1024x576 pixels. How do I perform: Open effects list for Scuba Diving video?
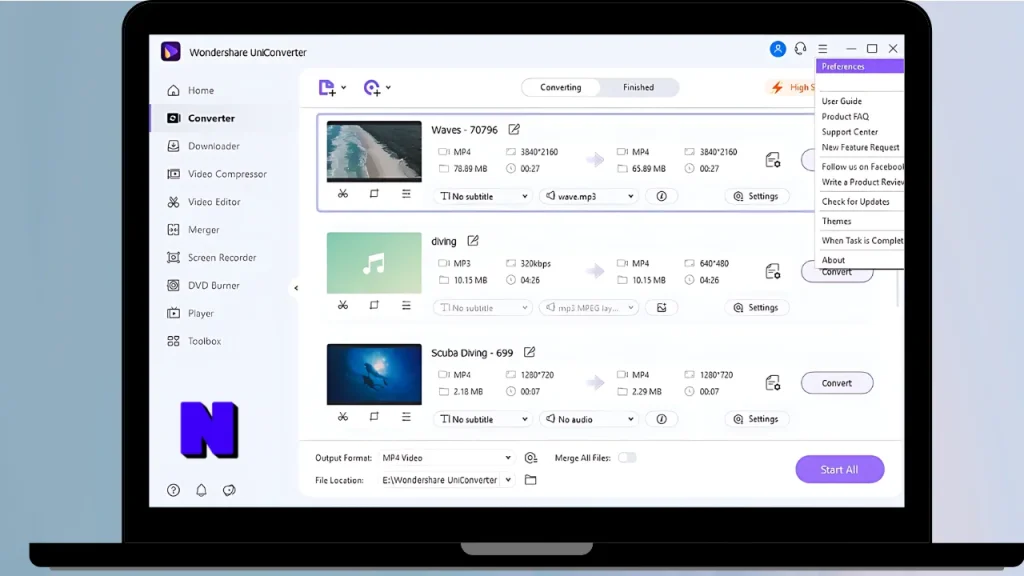pyautogui.click(x=406, y=417)
